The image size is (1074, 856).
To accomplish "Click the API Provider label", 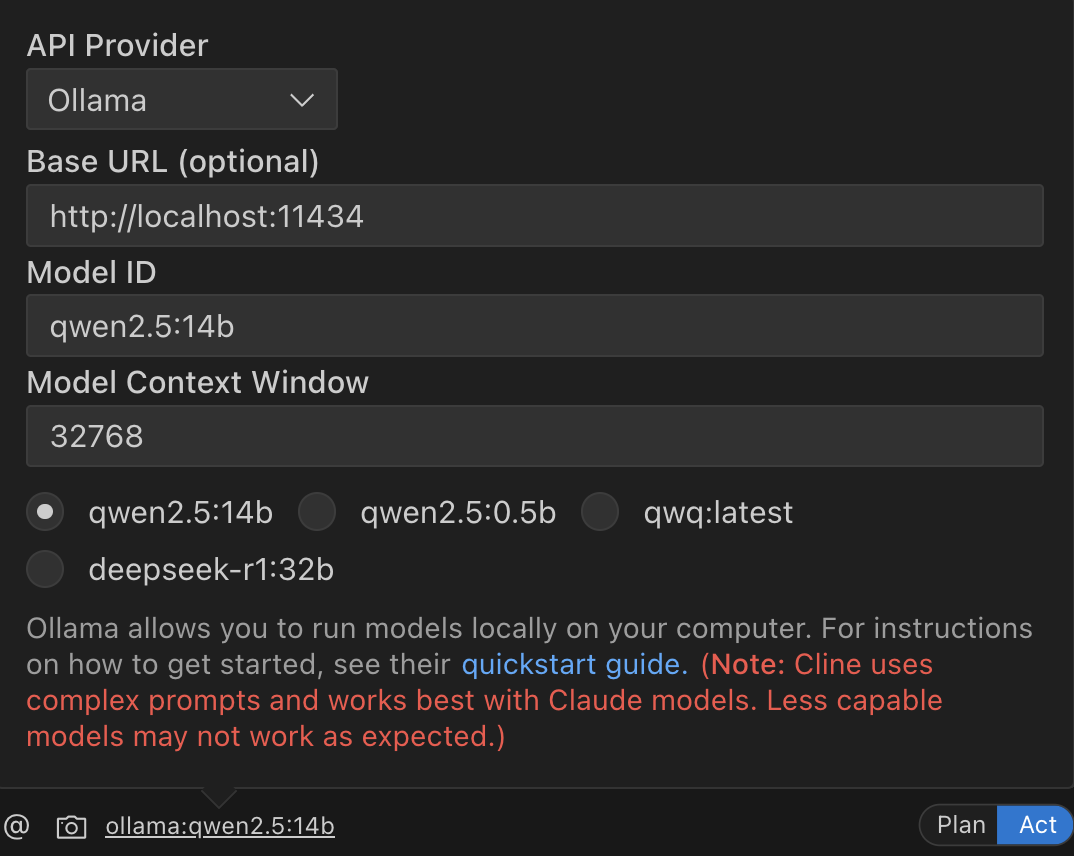I will click(117, 45).
